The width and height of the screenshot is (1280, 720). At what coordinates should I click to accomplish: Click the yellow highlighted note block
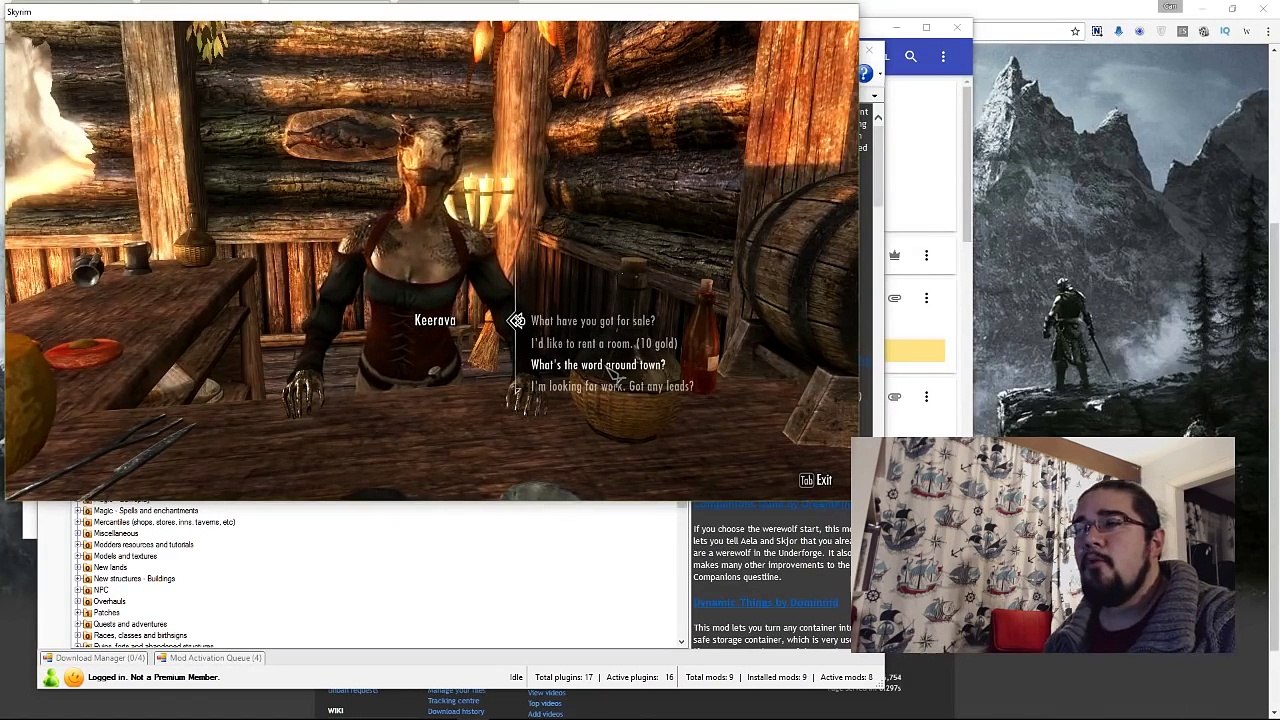pyautogui.click(x=915, y=350)
